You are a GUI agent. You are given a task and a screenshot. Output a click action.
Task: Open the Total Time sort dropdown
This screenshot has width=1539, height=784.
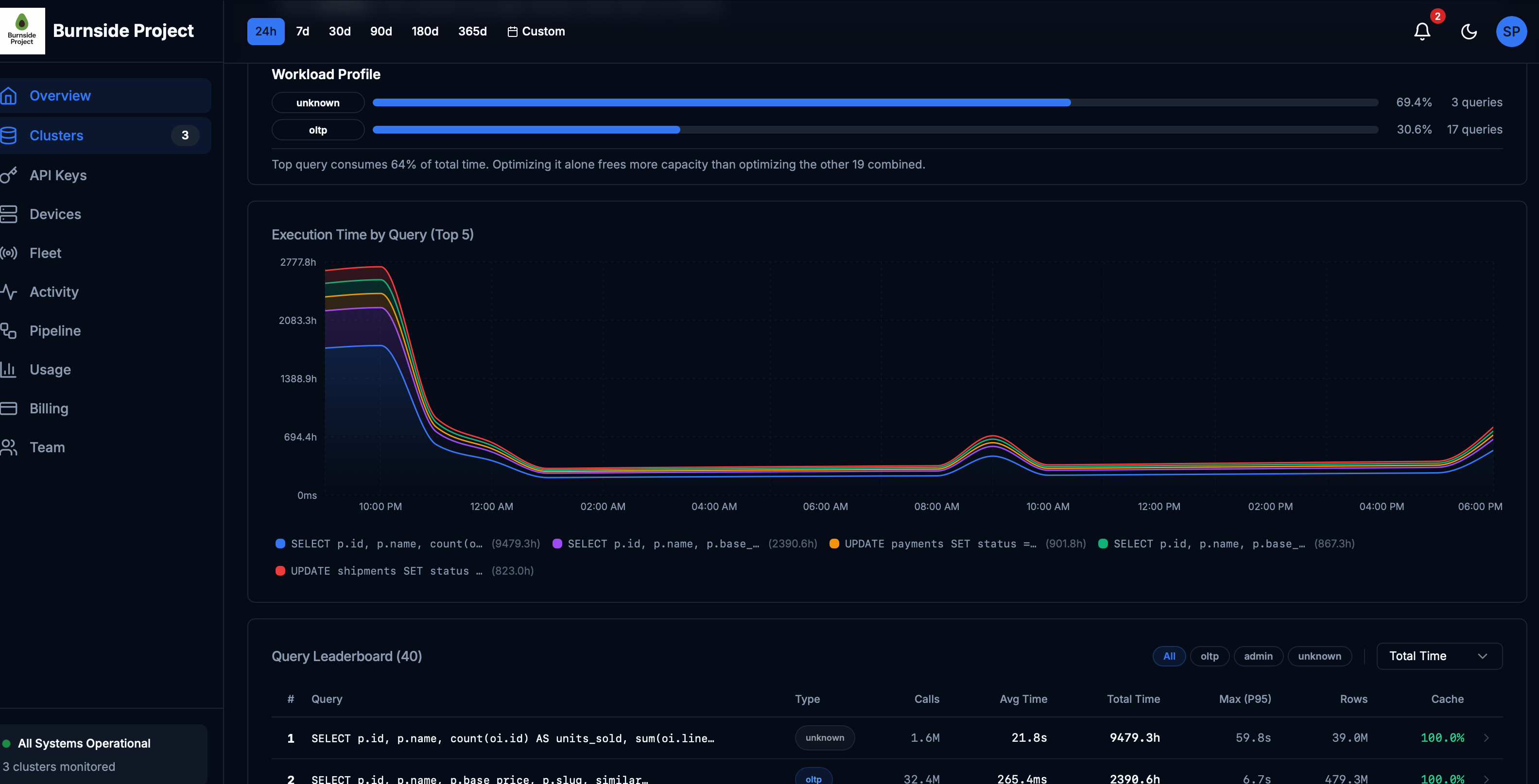tap(1438, 656)
